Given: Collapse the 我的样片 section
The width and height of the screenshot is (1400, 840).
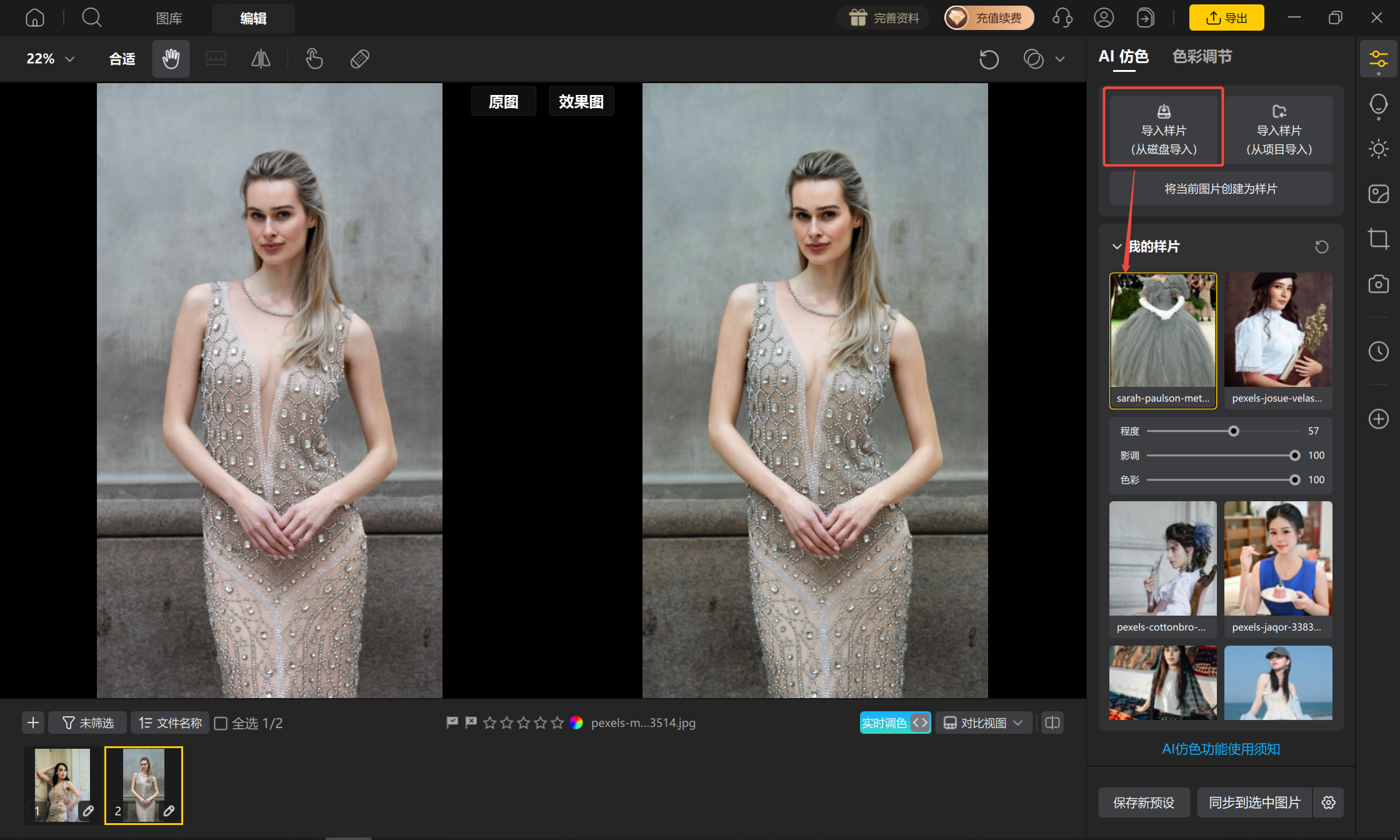Looking at the screenshot, I should 1117,247.
